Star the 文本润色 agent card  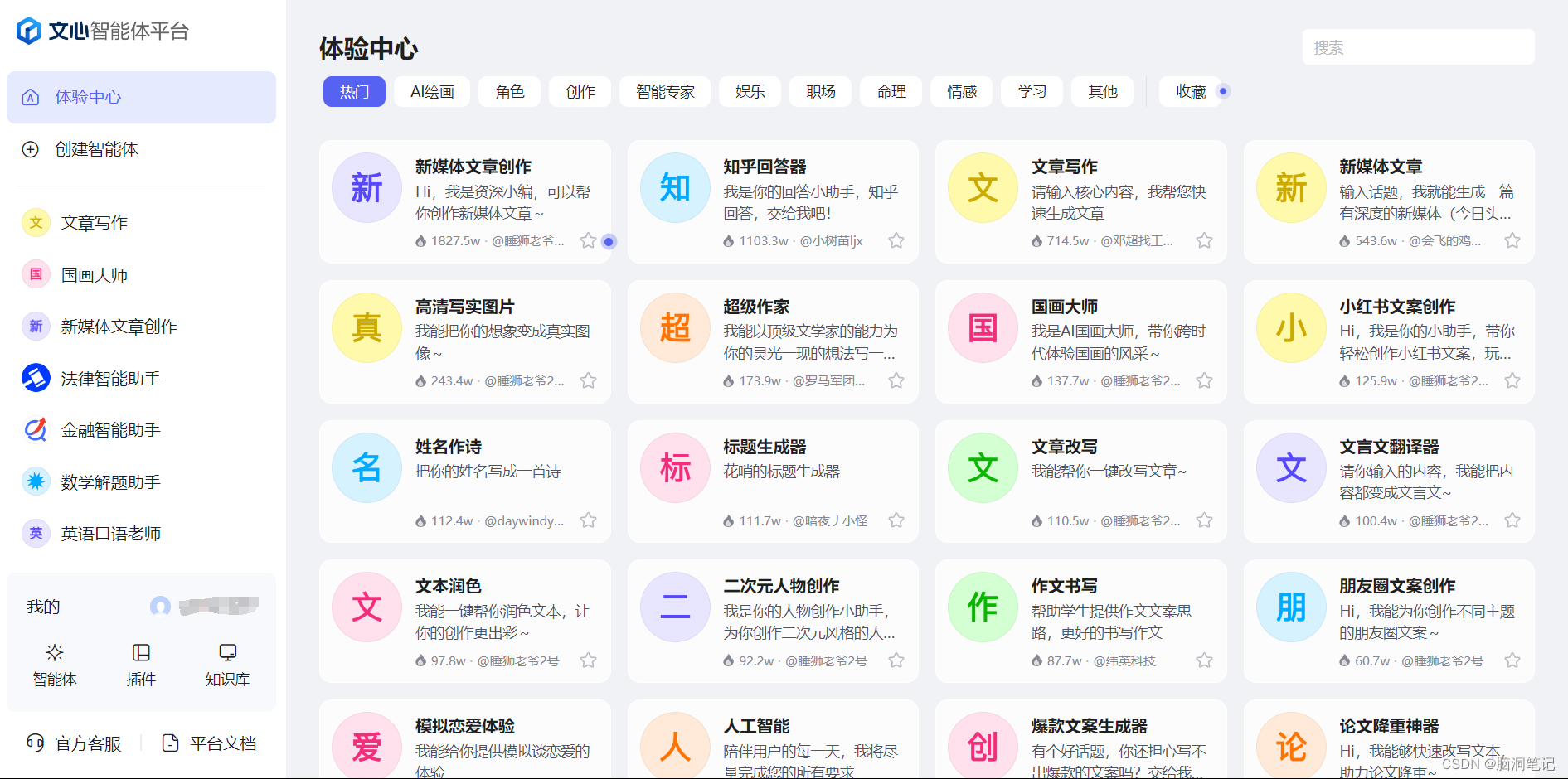pyautogui.click(x=588, y=660)
